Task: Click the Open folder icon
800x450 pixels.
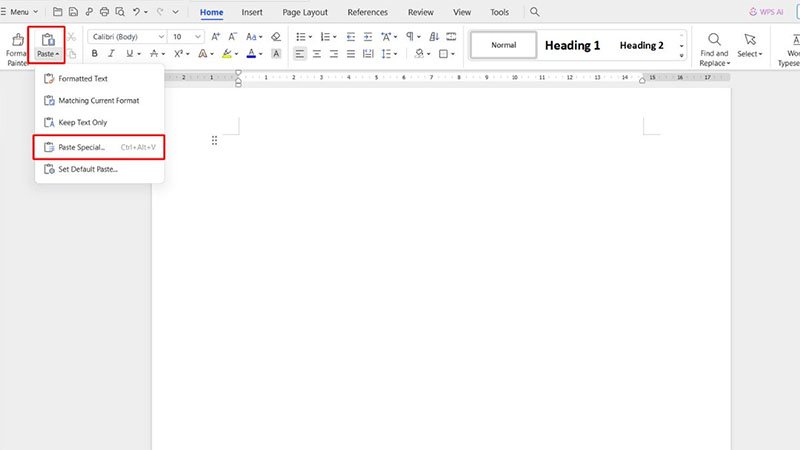Action: pos(58,12)
